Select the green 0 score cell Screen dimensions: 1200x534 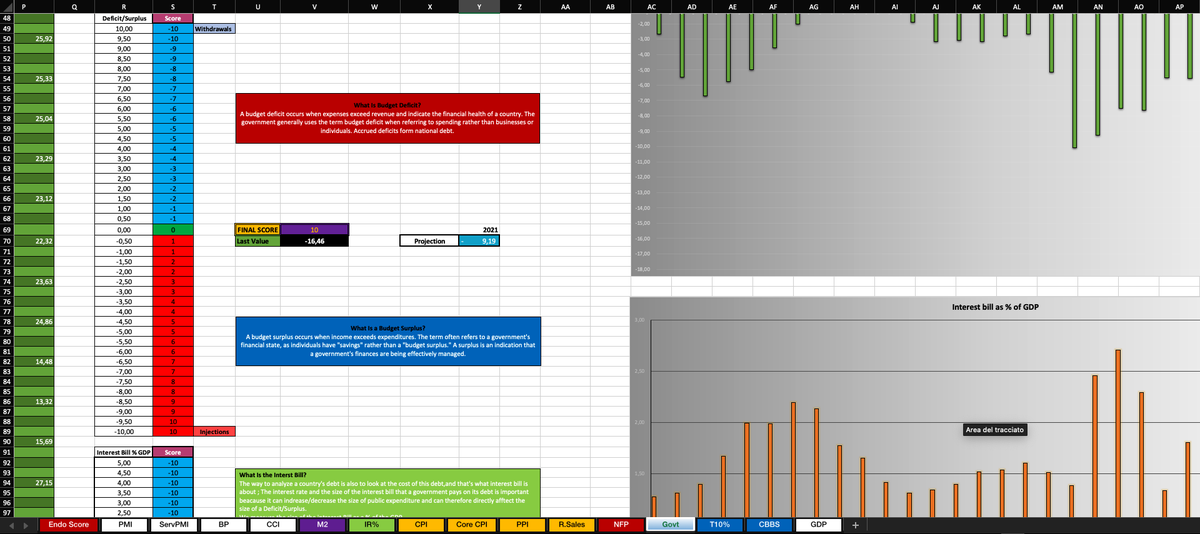(172, 230)
